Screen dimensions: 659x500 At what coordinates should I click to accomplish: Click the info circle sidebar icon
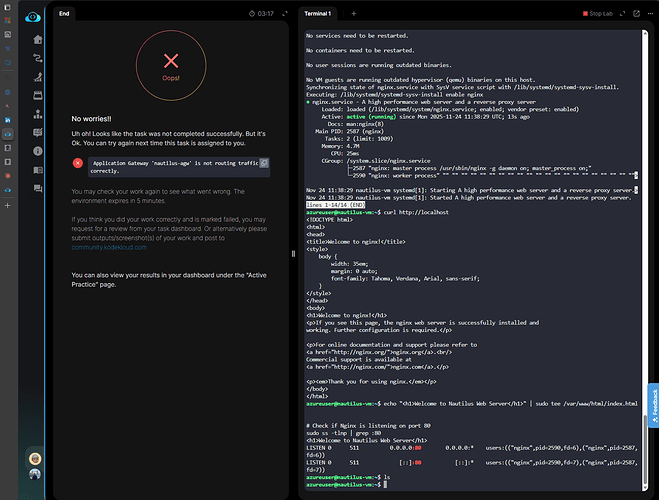click(37, 149)
